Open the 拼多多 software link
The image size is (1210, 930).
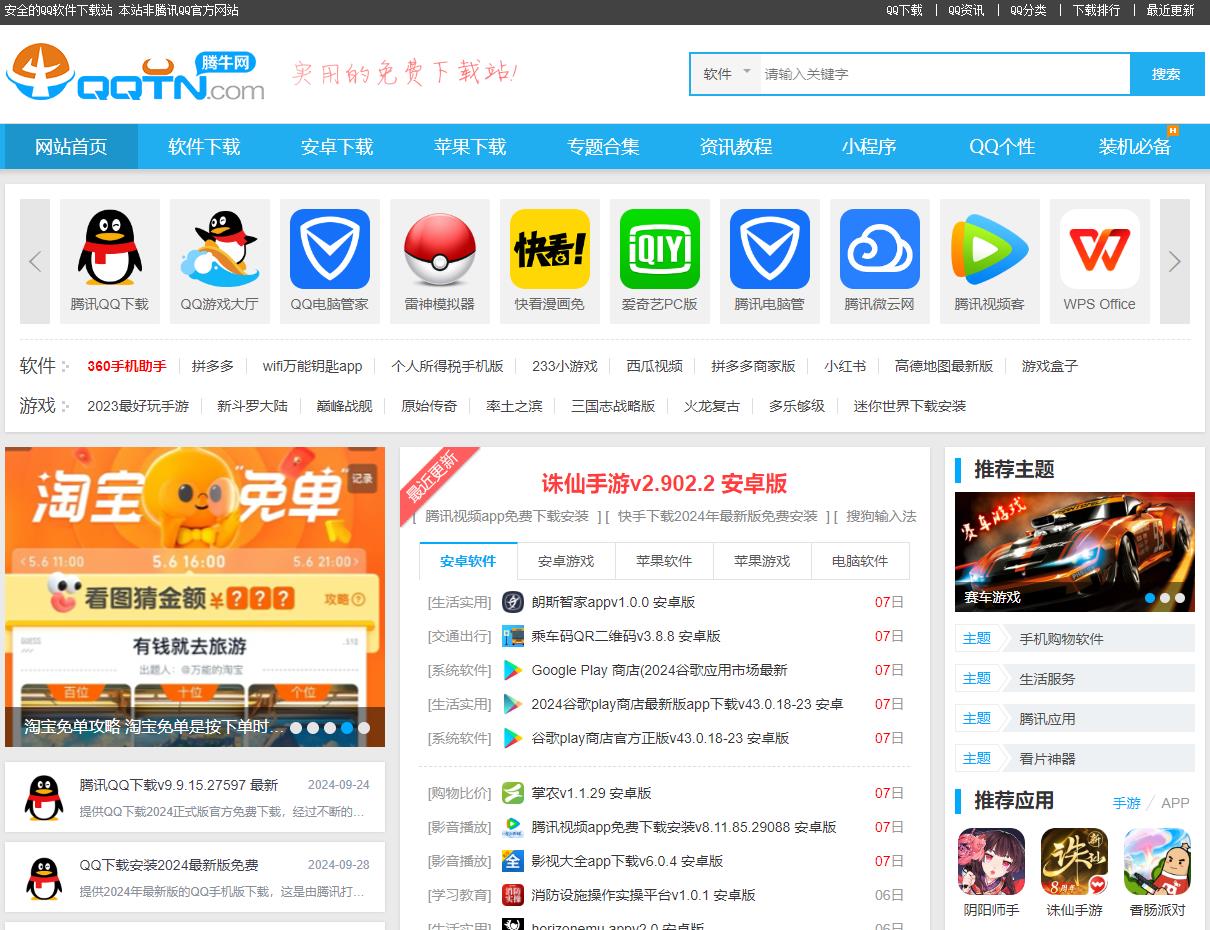click(213, 366)
